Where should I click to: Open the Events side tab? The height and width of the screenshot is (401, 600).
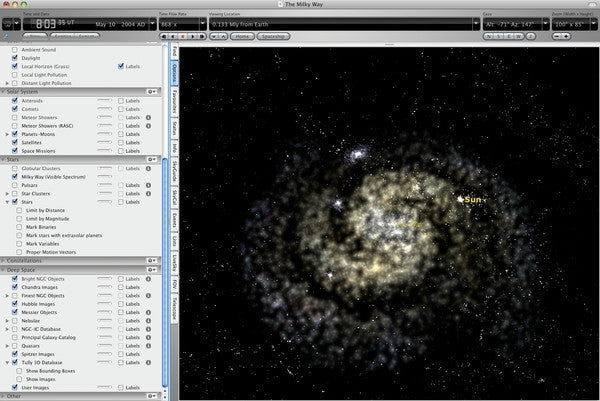pos(174,220)
